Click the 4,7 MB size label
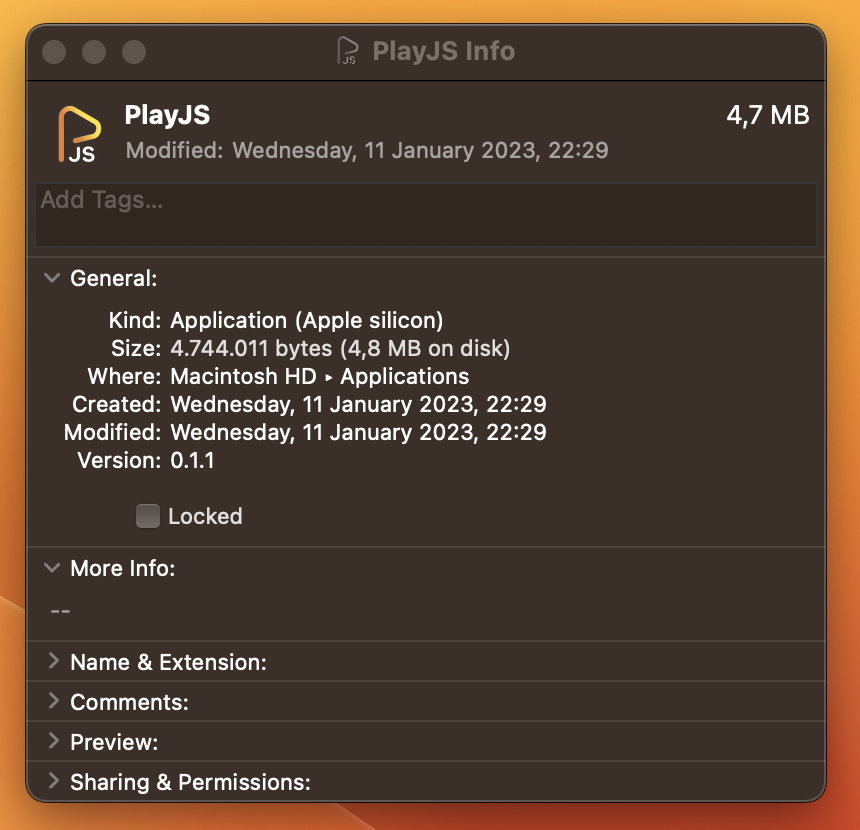The height and width of the screenshot is (830, 860). tap(768, 115)
